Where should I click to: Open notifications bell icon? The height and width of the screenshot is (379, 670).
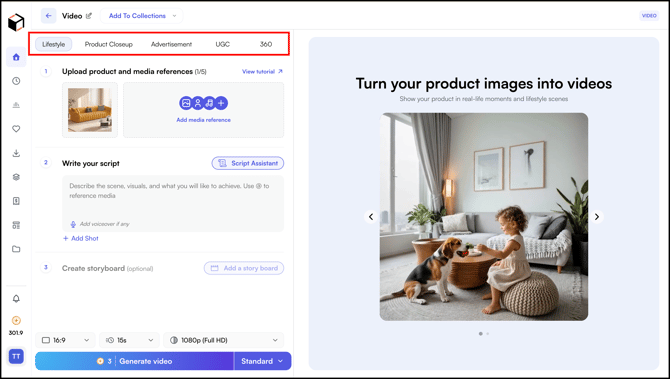[x=16, y=299]
